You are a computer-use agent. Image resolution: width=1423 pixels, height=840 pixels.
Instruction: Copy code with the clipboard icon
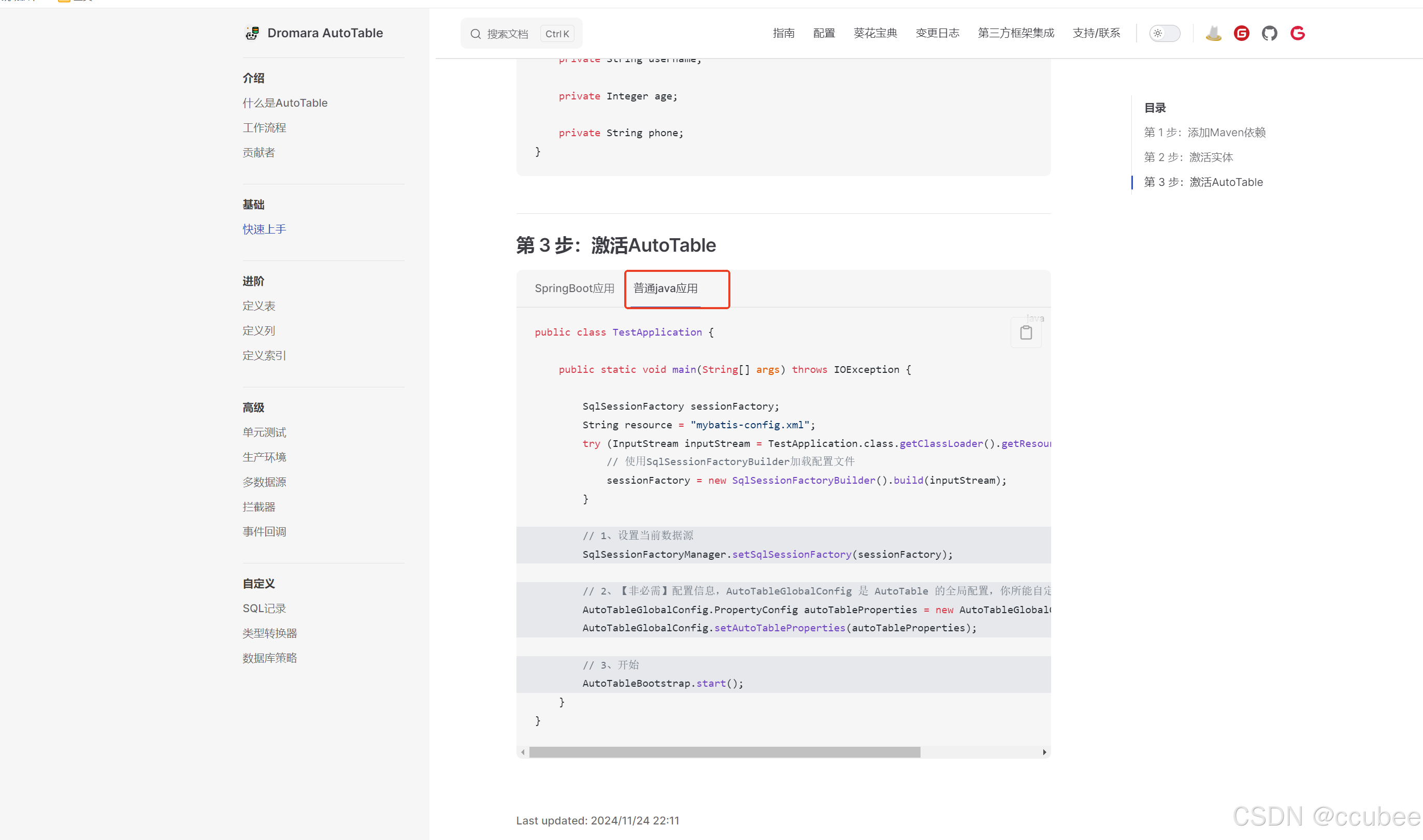(1026, 333)
